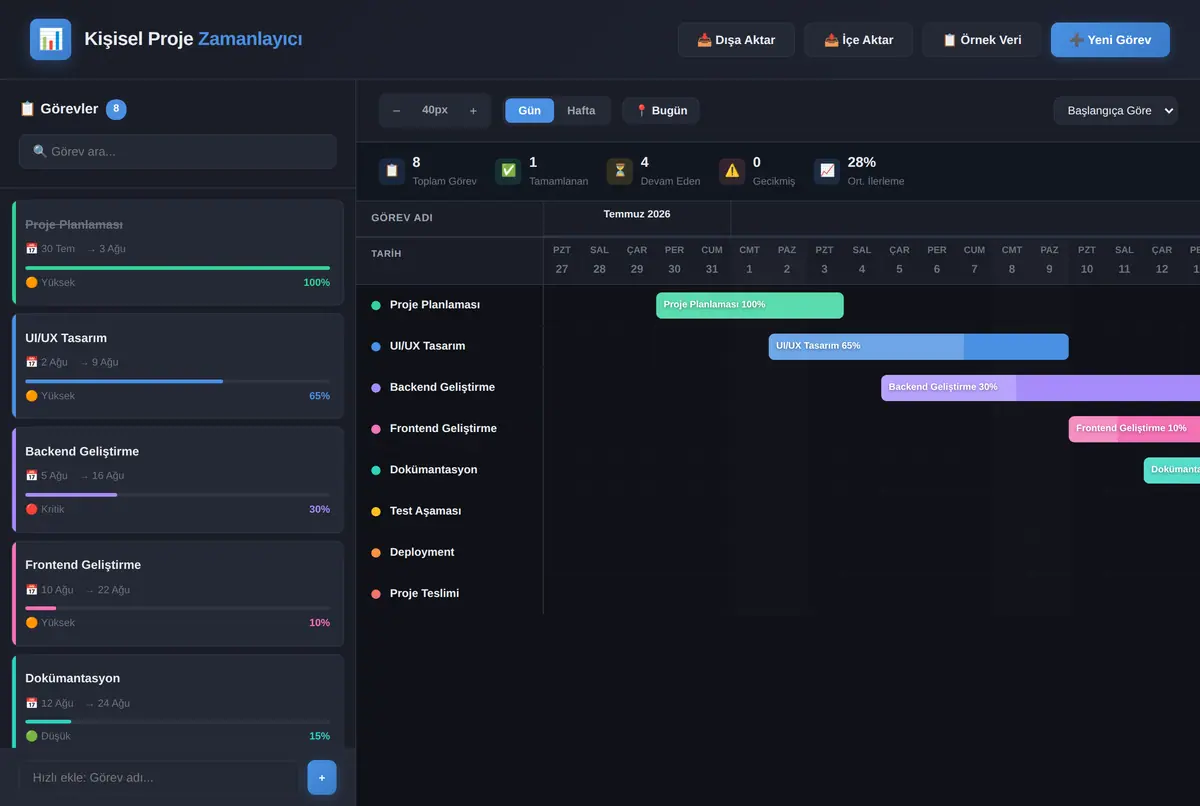This screenshot has width=1200, height=806.
Task: Click the chart logo icon beside the app title
Action: 50,40
